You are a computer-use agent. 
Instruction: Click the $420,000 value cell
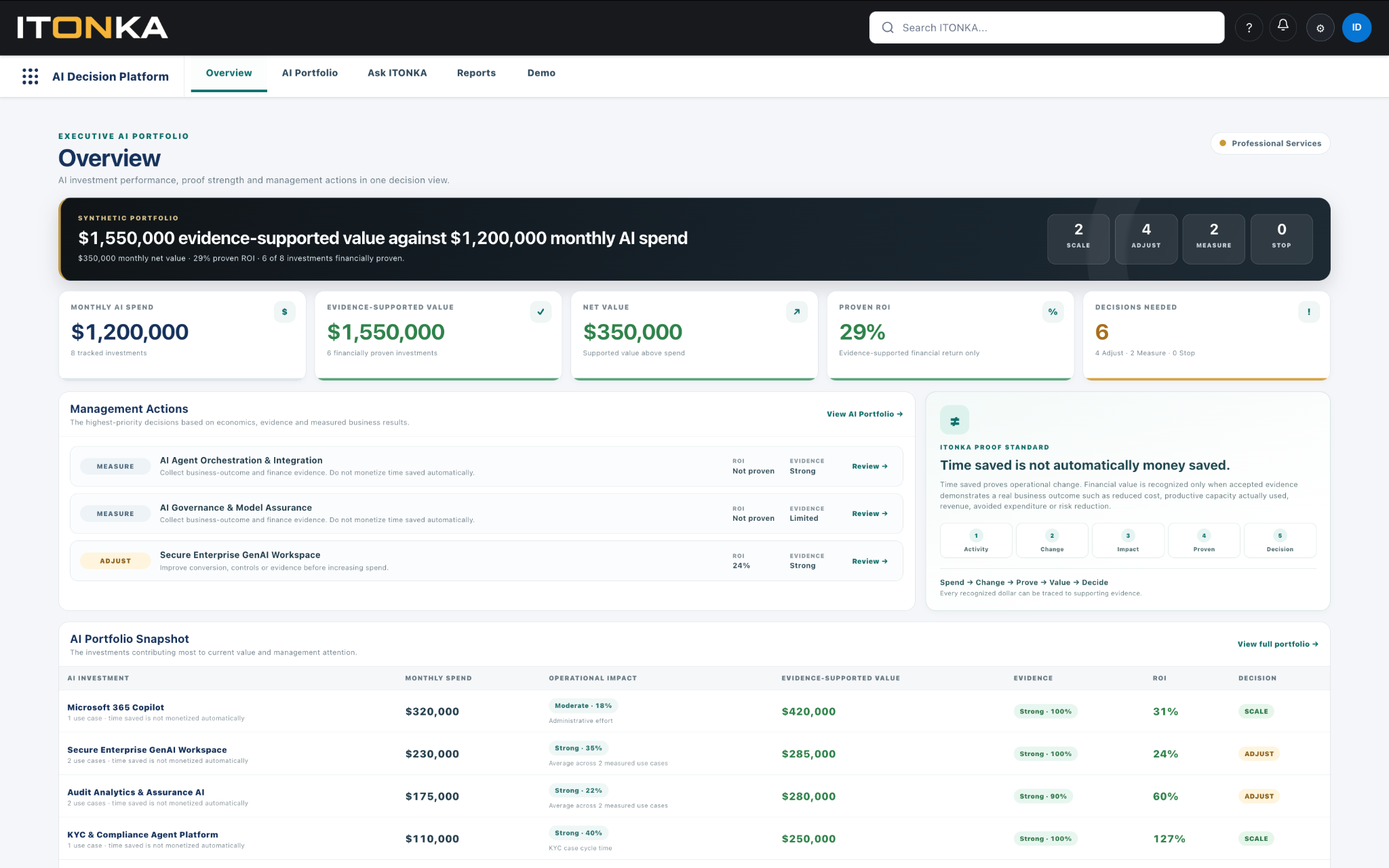click(x=808, y=711)
